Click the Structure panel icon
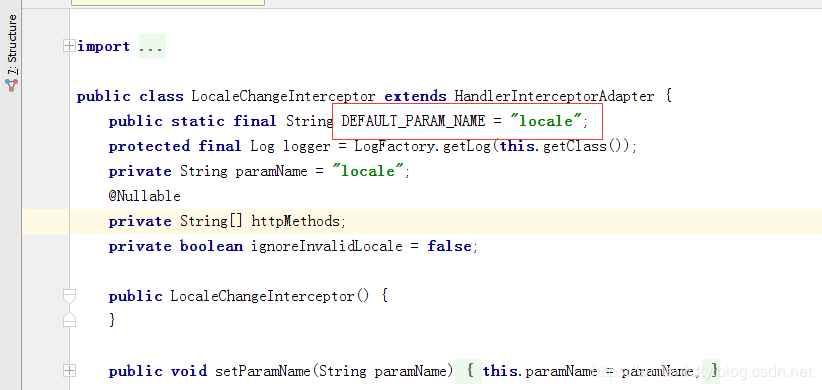822x390 pixels. [x=12, y=85]
